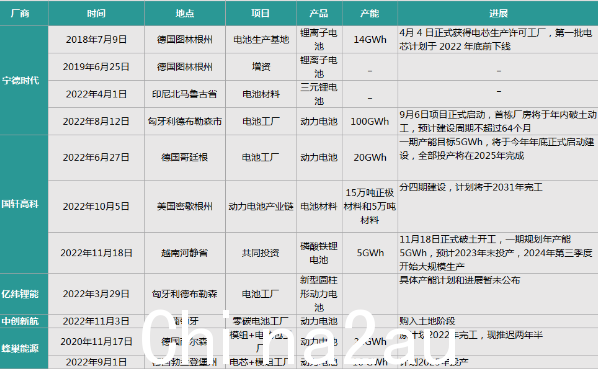Select the 越南河静省 location cell
This screenshot has width=598, height=369.
click(185, 253)
